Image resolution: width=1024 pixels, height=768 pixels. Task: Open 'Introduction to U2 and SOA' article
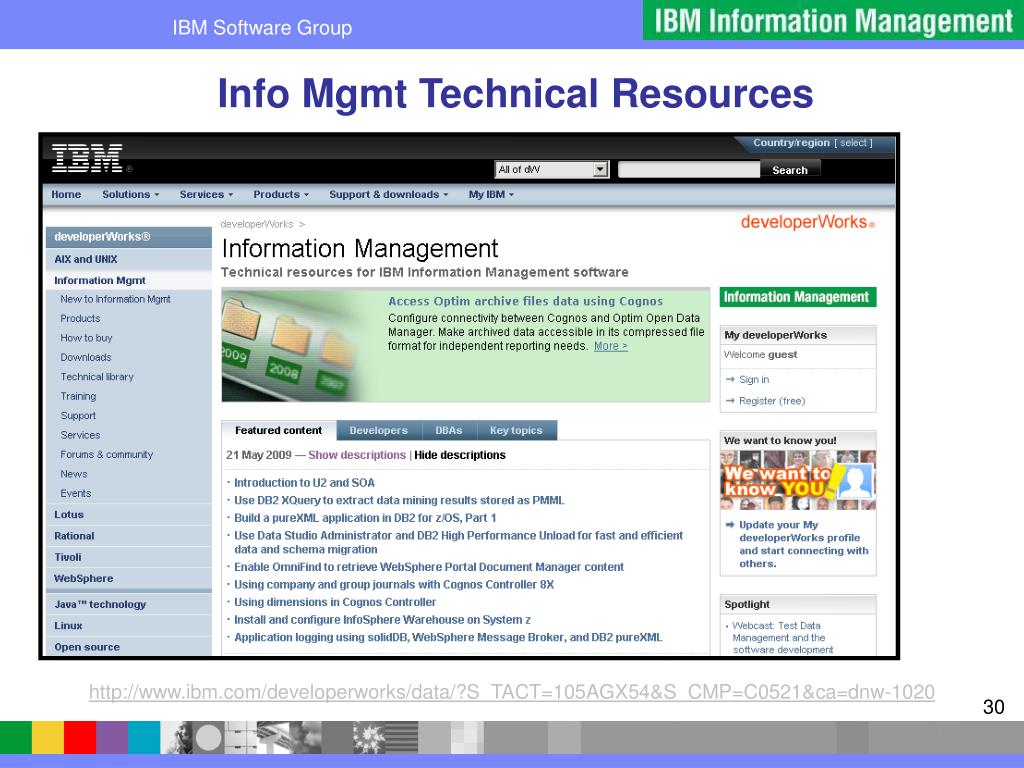point(304,483)
